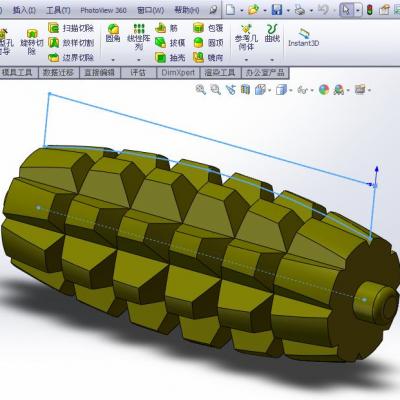The height and width of the screenshot is (400, 400).
Task: Click the Display Style cube icon
Action: point(281,89)
